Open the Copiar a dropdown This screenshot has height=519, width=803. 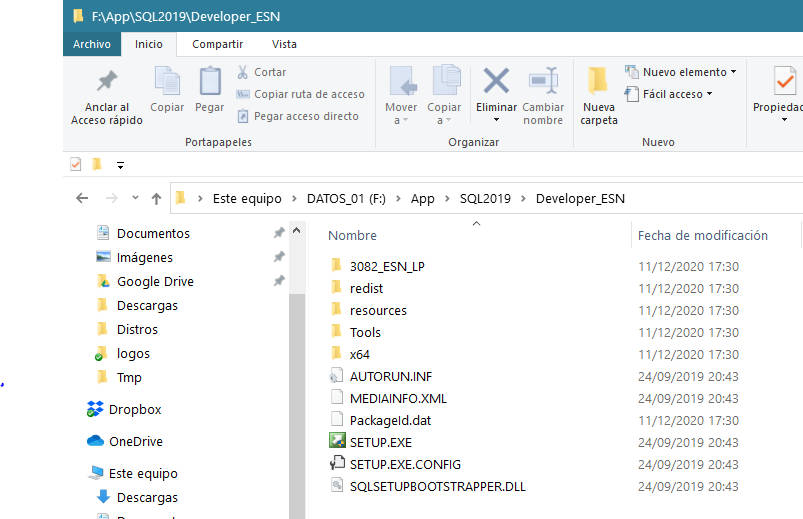coord(444,114)
